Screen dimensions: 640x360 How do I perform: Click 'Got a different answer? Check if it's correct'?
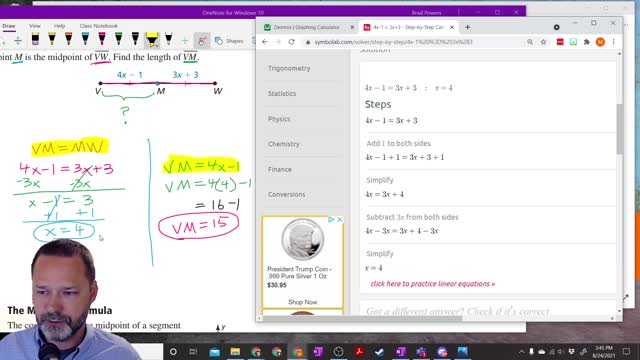(458, 312)
